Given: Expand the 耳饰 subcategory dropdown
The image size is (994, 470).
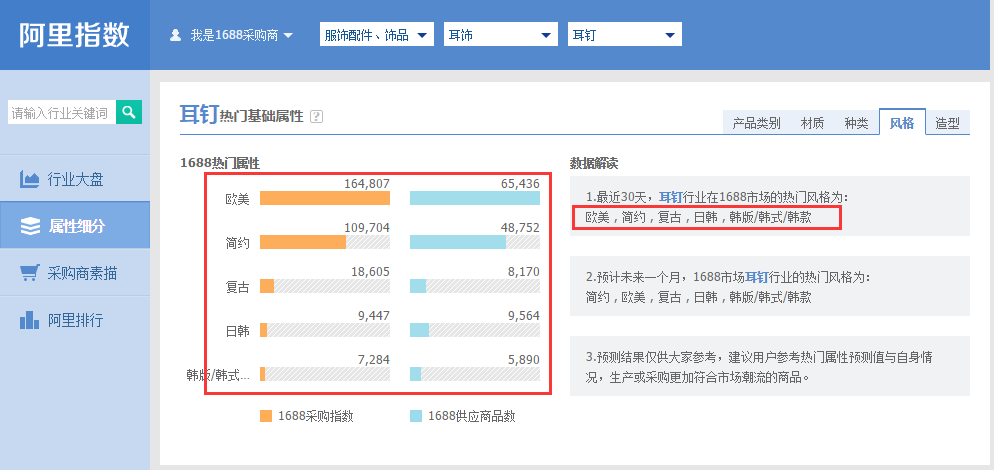Looking at the screenshot, I should click(x=500, y=35).
